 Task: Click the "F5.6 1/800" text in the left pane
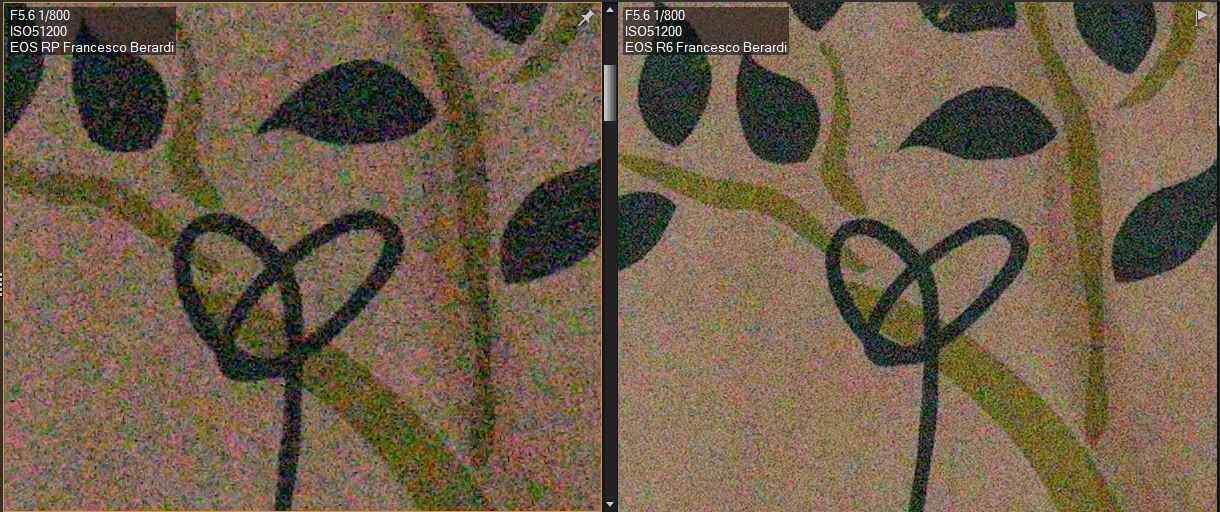[x=40, y=15]
